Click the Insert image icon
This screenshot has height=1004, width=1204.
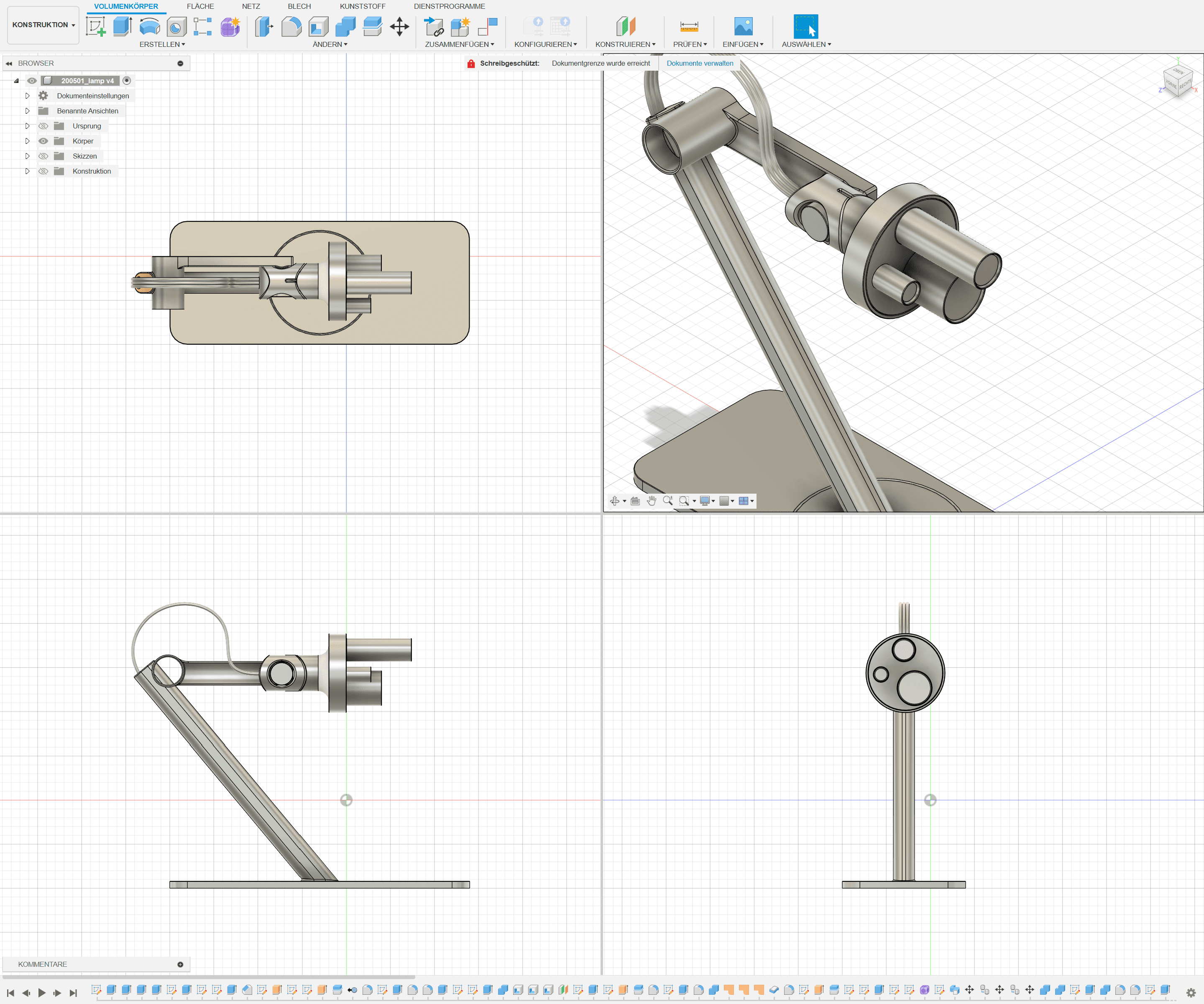(743, 26)
